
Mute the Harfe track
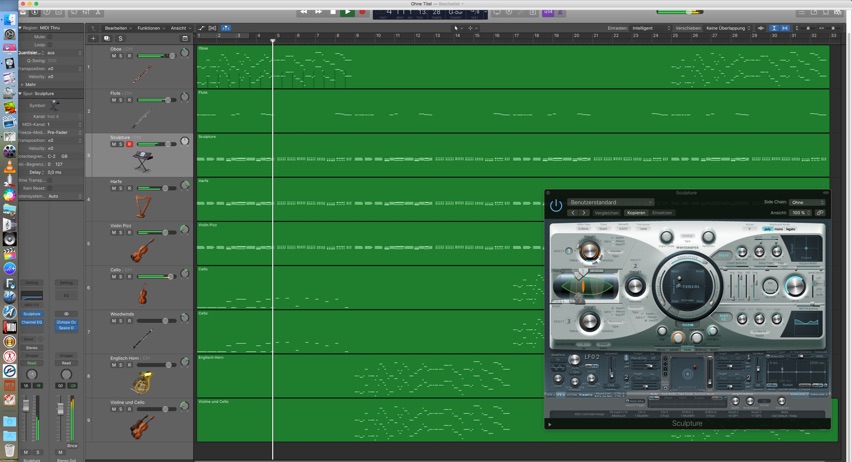click(114, 188)
